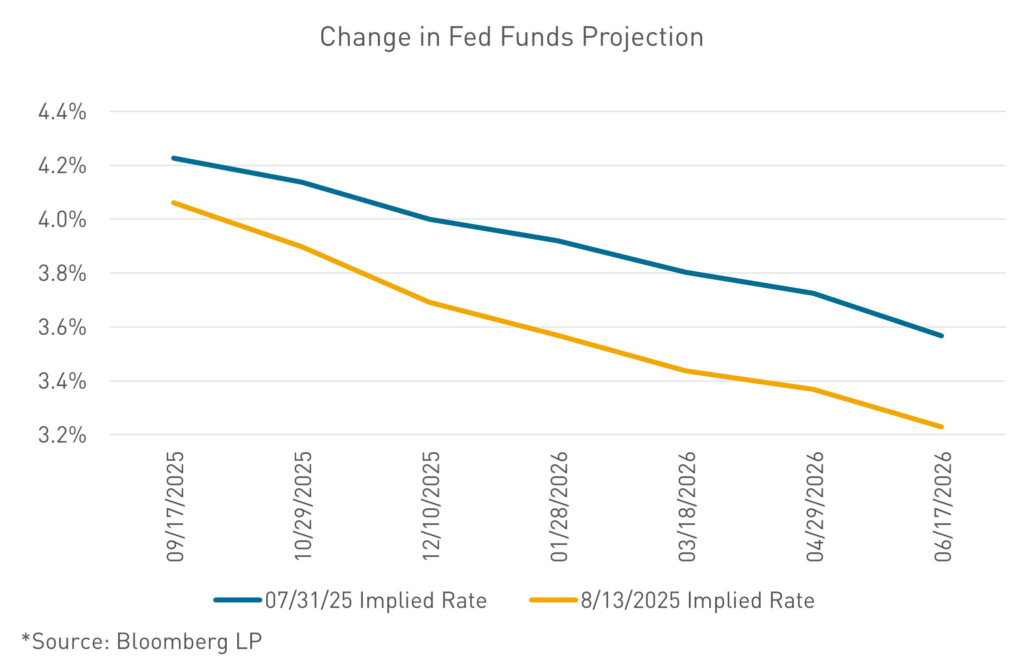1024x661 pixels.
Task: Click the orange line's point at 06/17/2026
Action: click(x=941, y=427)
